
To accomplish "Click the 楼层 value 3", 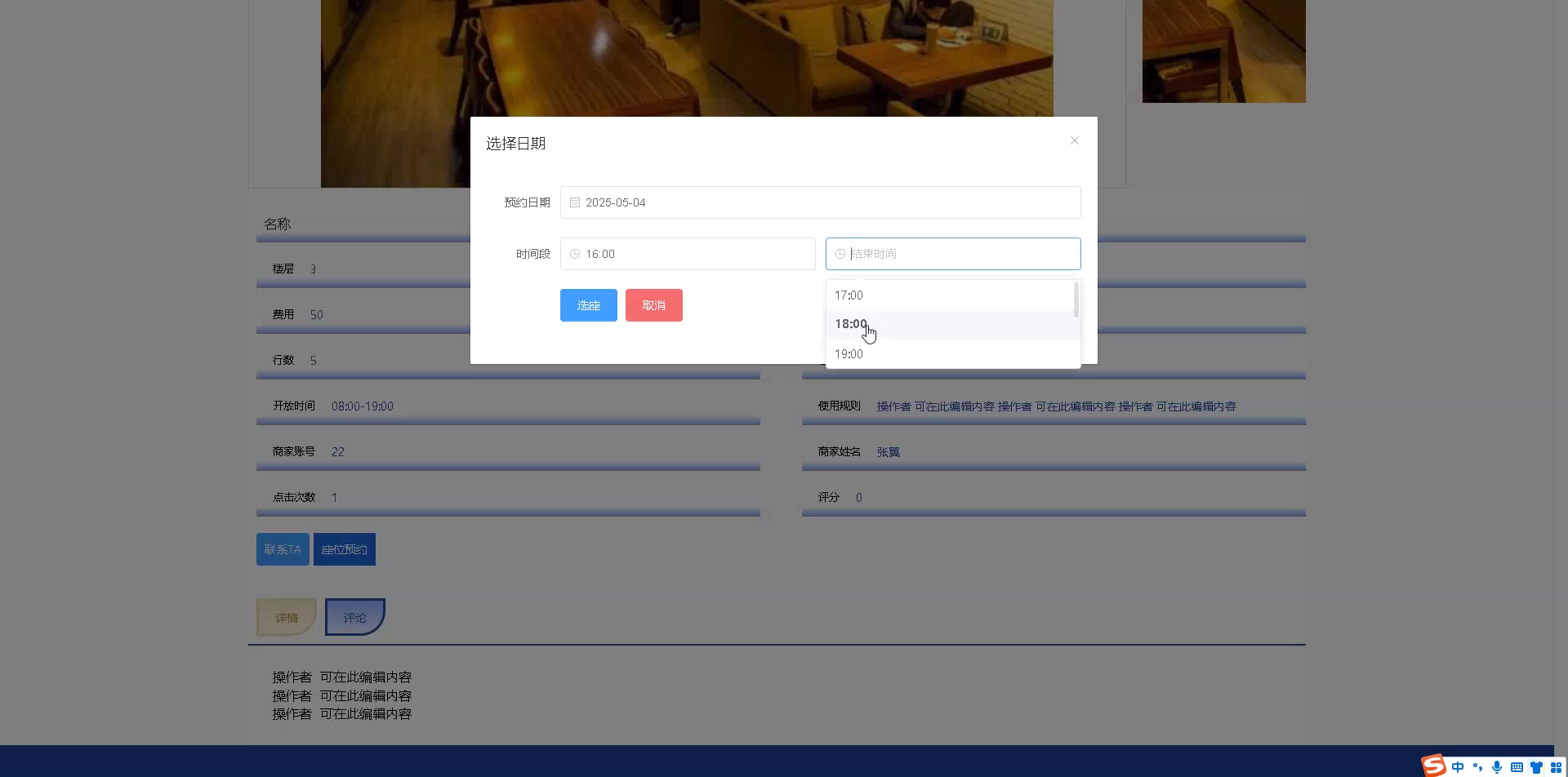I will tap(313, 269).
